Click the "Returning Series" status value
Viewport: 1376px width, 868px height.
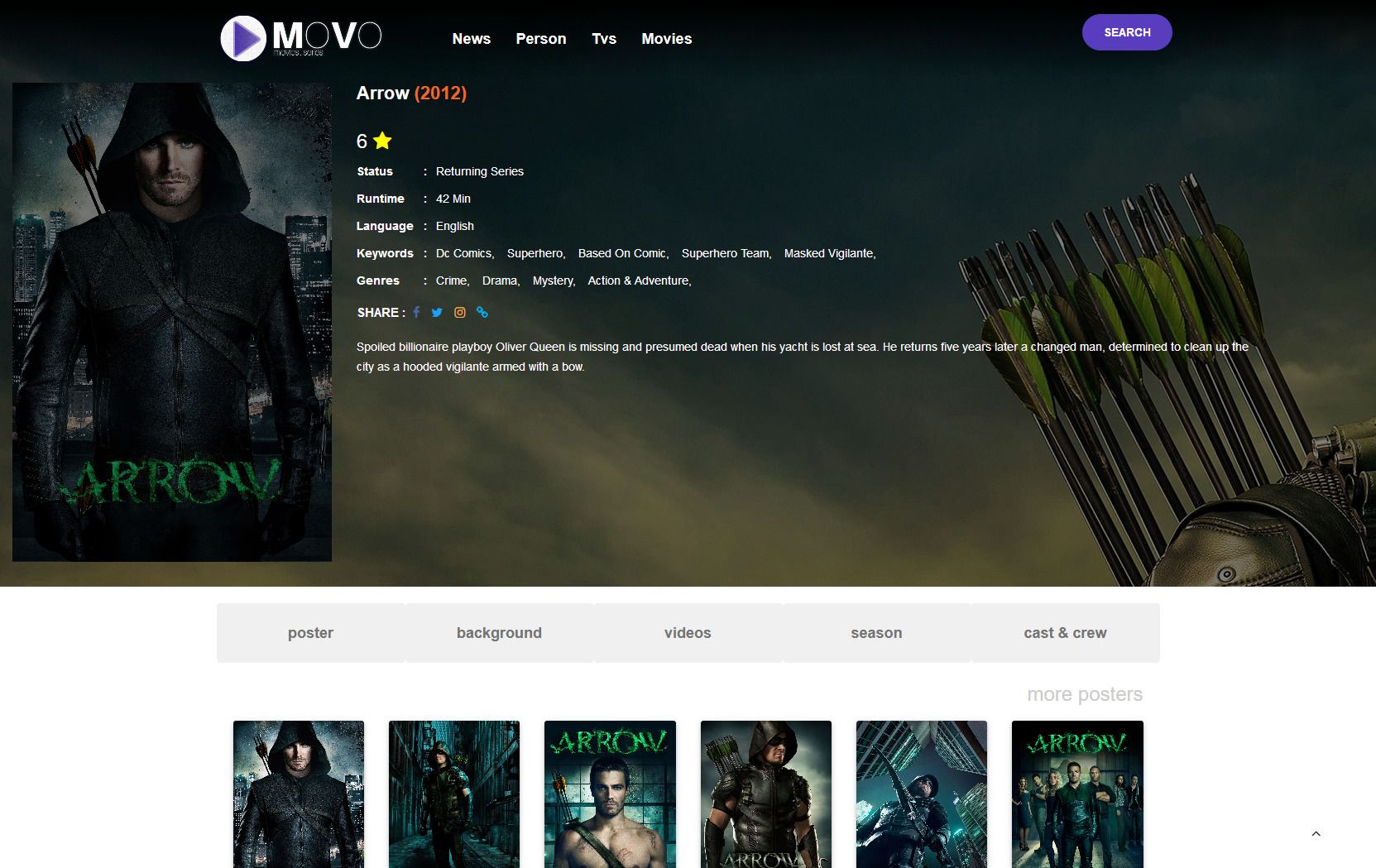click(480, 171)
